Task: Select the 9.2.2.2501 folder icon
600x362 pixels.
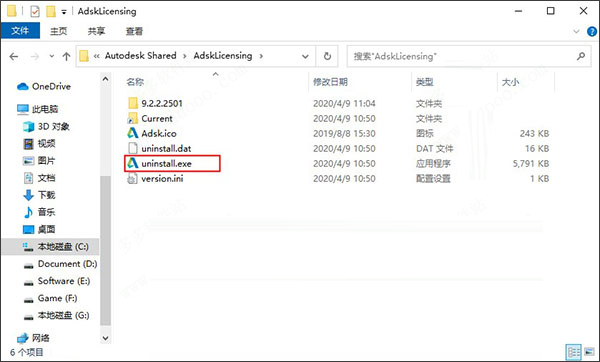Action: (x=133, y=103)
